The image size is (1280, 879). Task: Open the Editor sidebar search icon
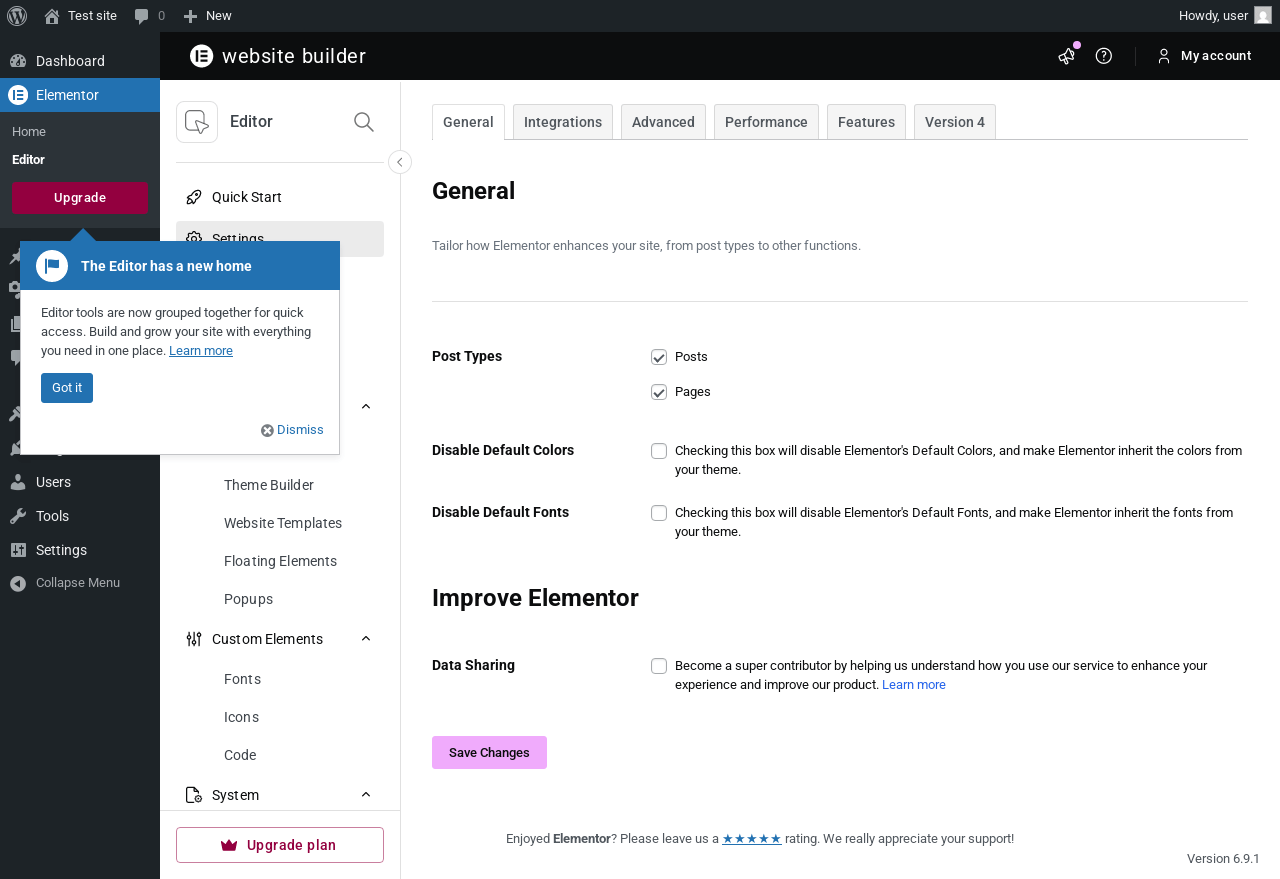364,122
